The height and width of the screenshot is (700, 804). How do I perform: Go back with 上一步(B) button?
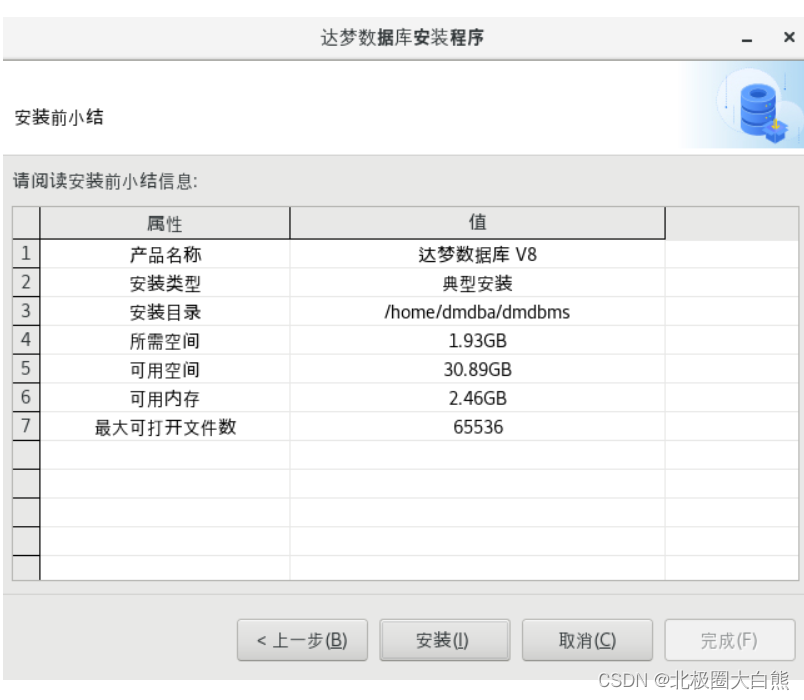coord(302,639)
